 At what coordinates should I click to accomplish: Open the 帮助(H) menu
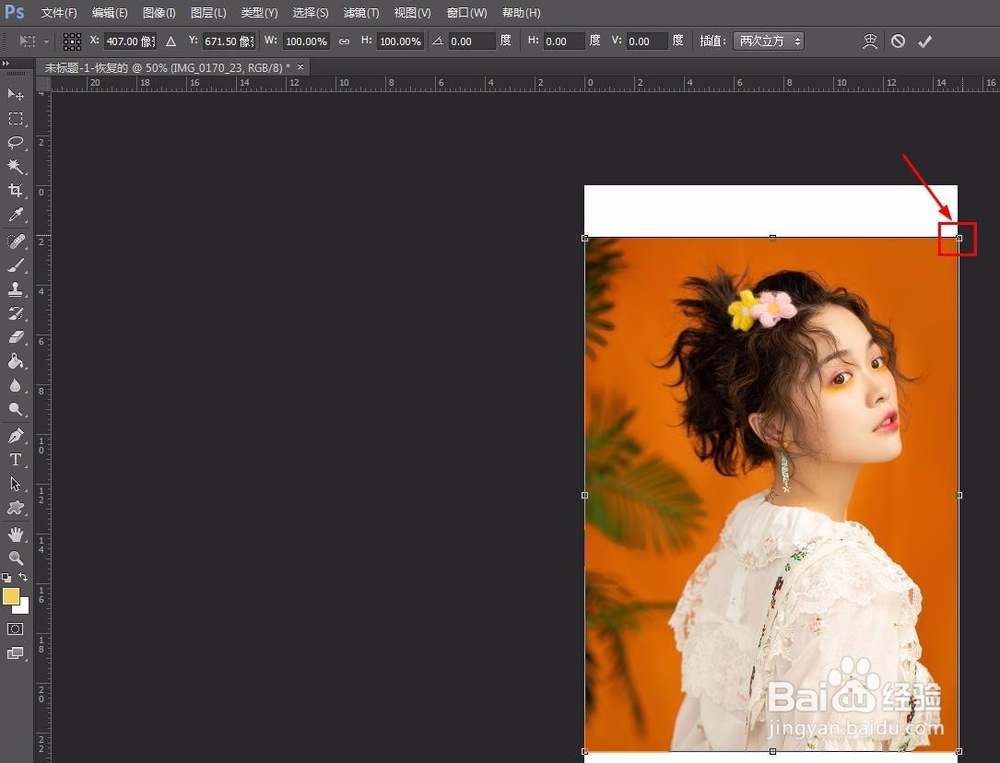click(x=521, y=13)
